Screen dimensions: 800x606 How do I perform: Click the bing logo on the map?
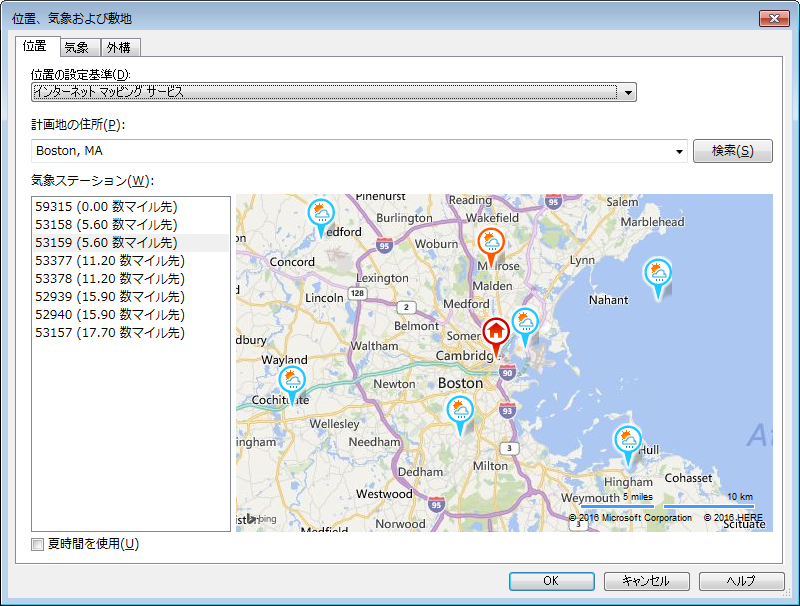[x=262, y=519]
